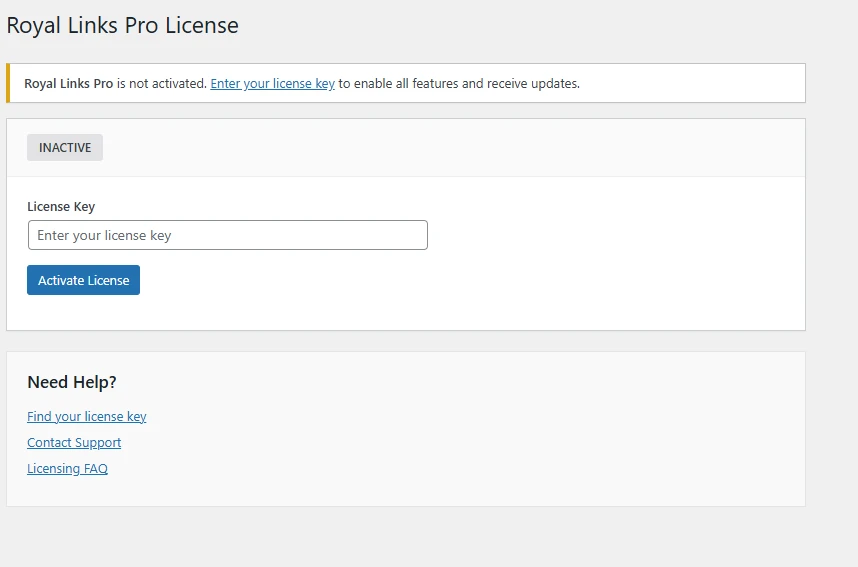Click the 'Need Help?' heading
Screen dimensions: 858x567
tap(72, 382)
